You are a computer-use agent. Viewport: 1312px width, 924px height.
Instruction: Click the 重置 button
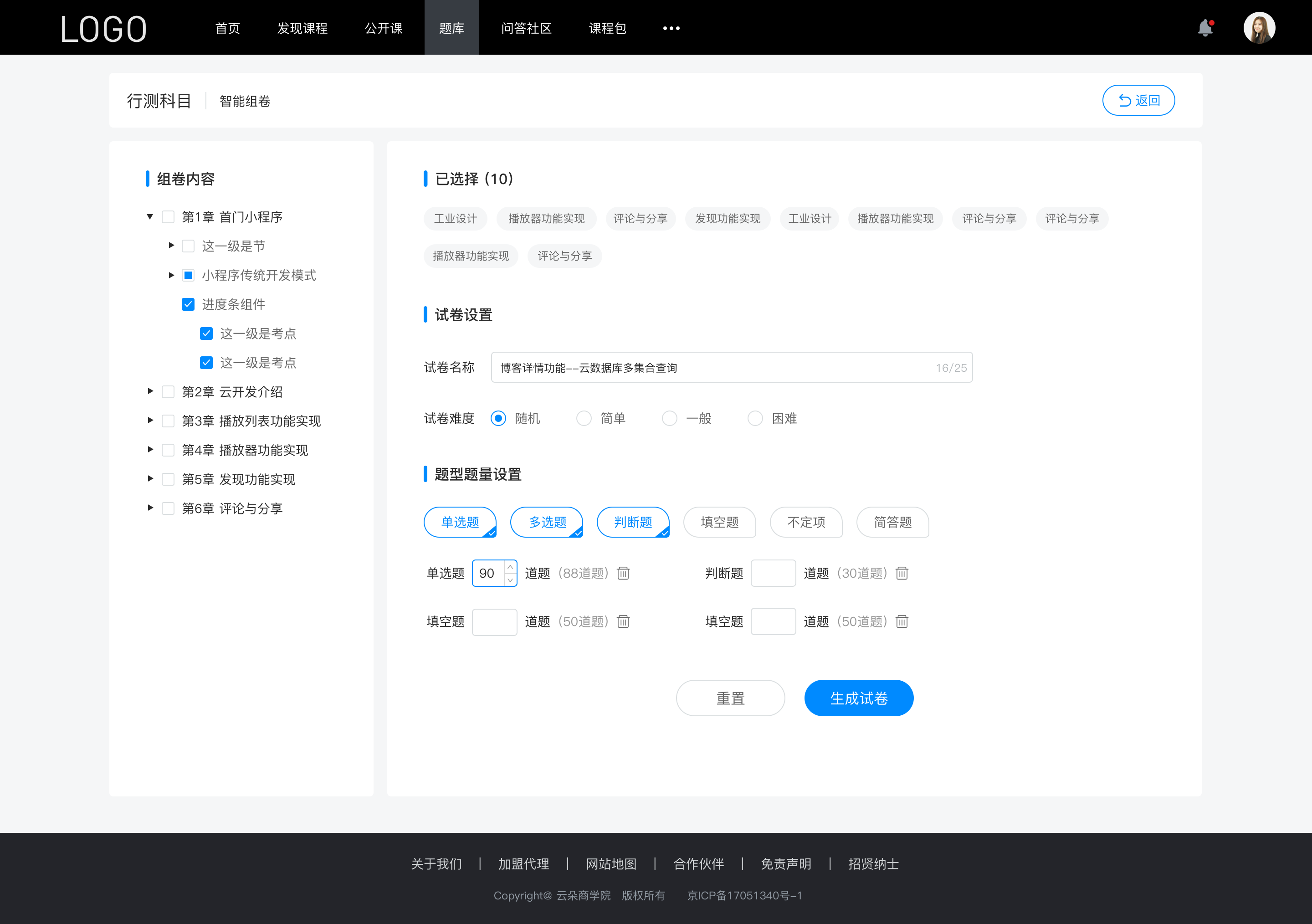click(729, 698)
